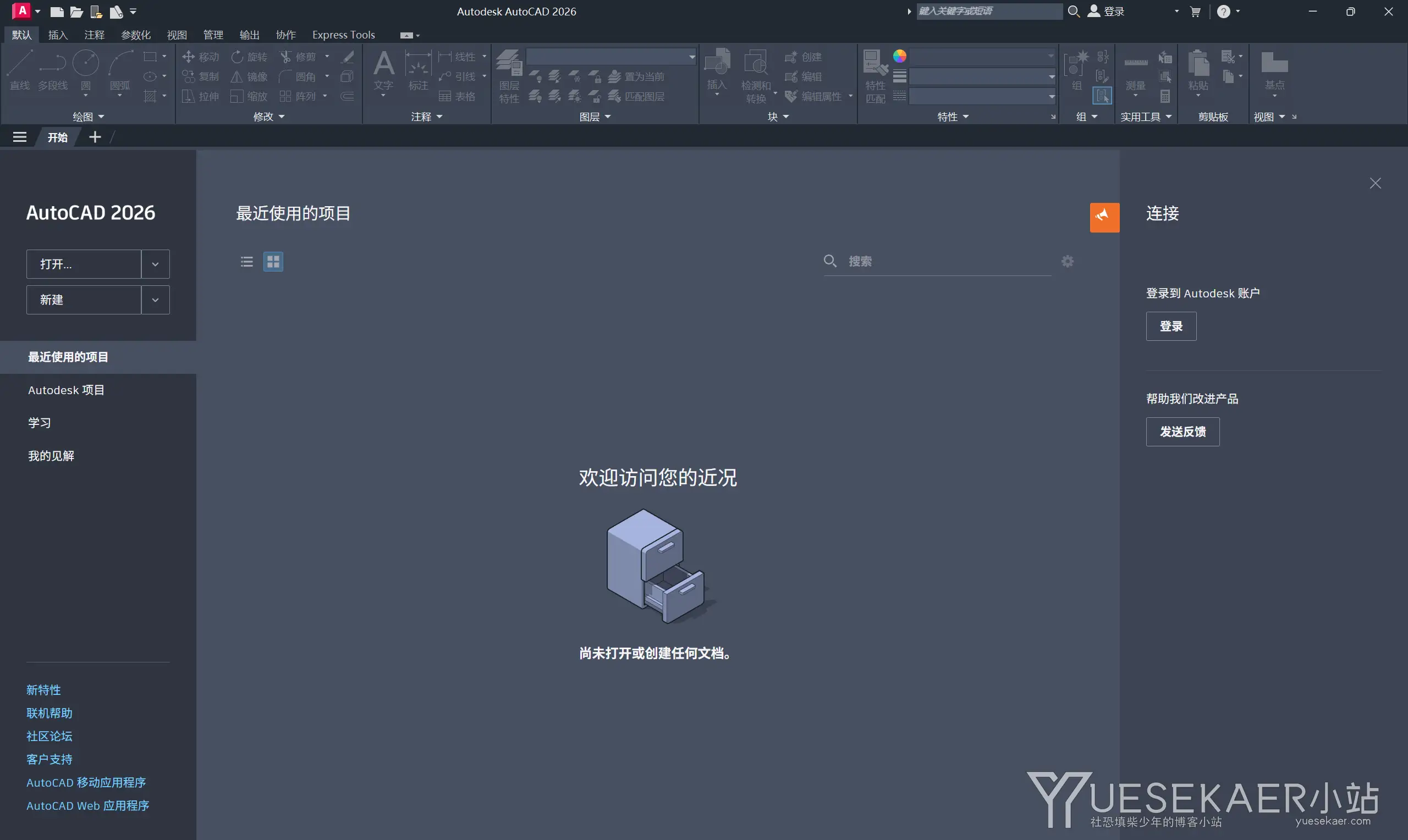This screenshot has height=840, width=1408.
Task: Click the 发送反馈 (Send feedback) button
Action: pos(1182,432)
